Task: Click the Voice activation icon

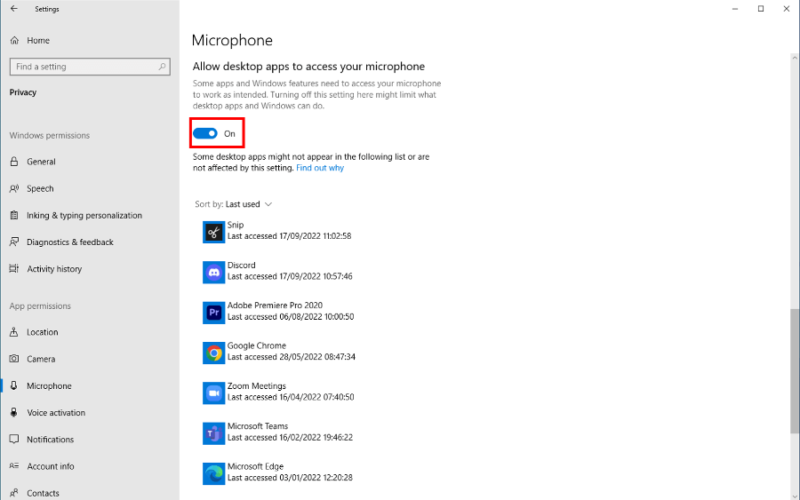Action: (x=14, y=412)
